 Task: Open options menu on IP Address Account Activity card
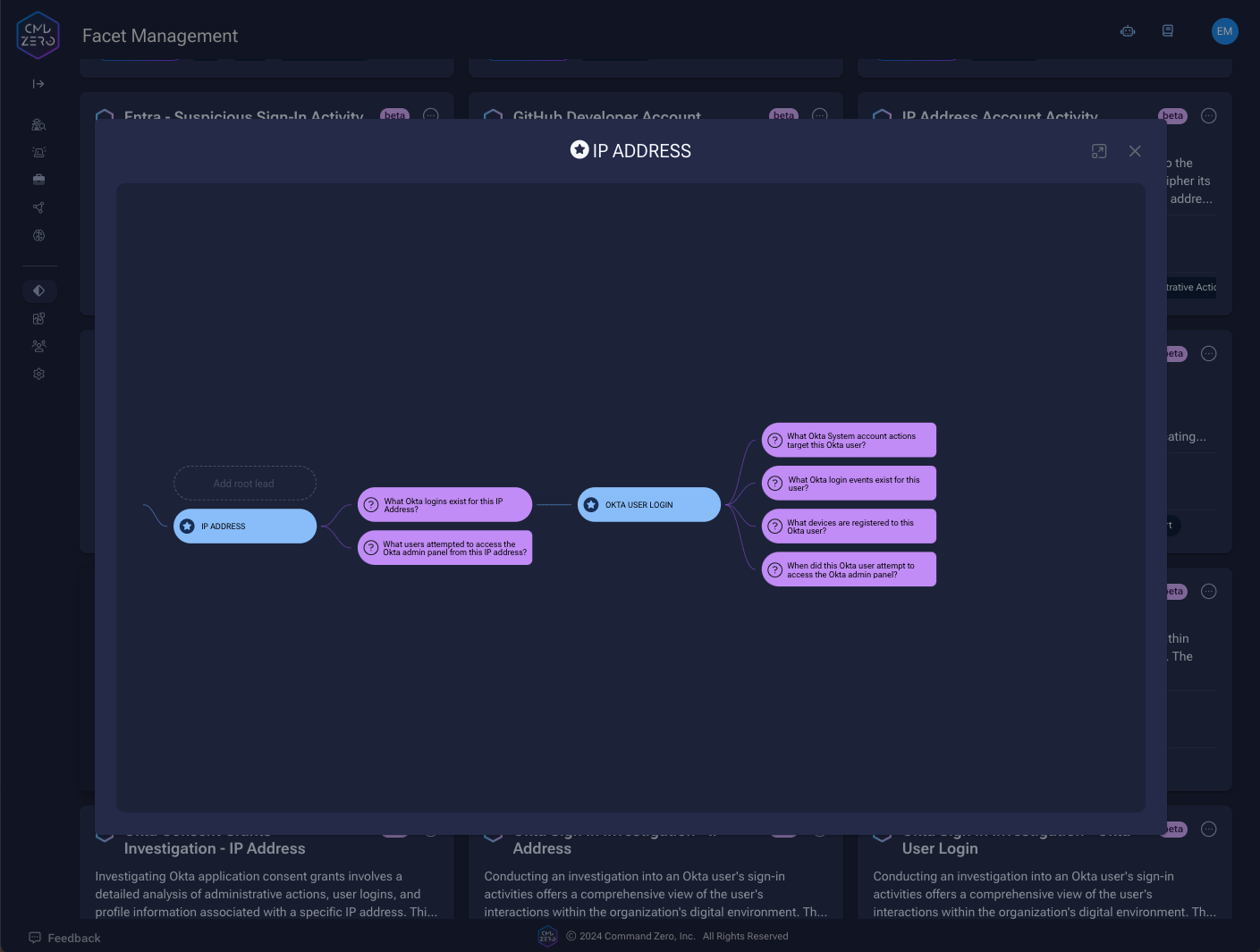pyautogui.click(x=1208, y=115)
